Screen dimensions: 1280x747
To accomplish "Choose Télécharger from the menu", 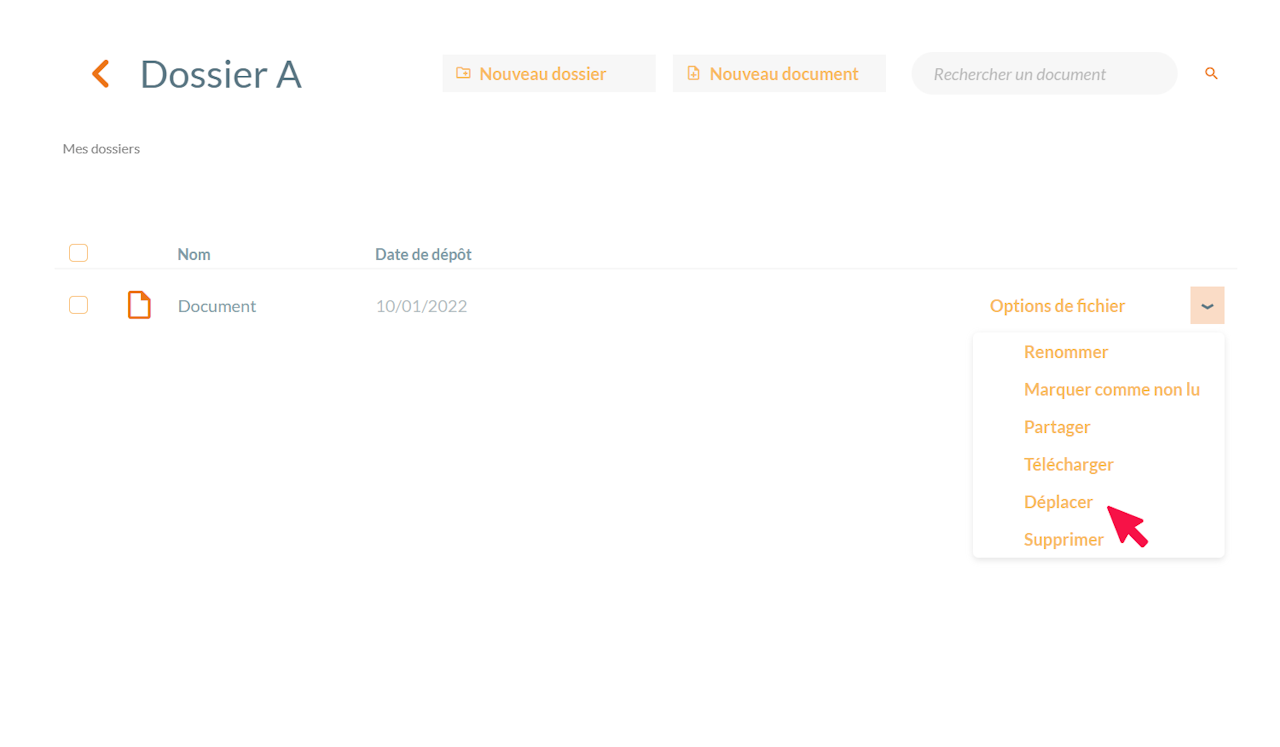I will click(1068, 464).
